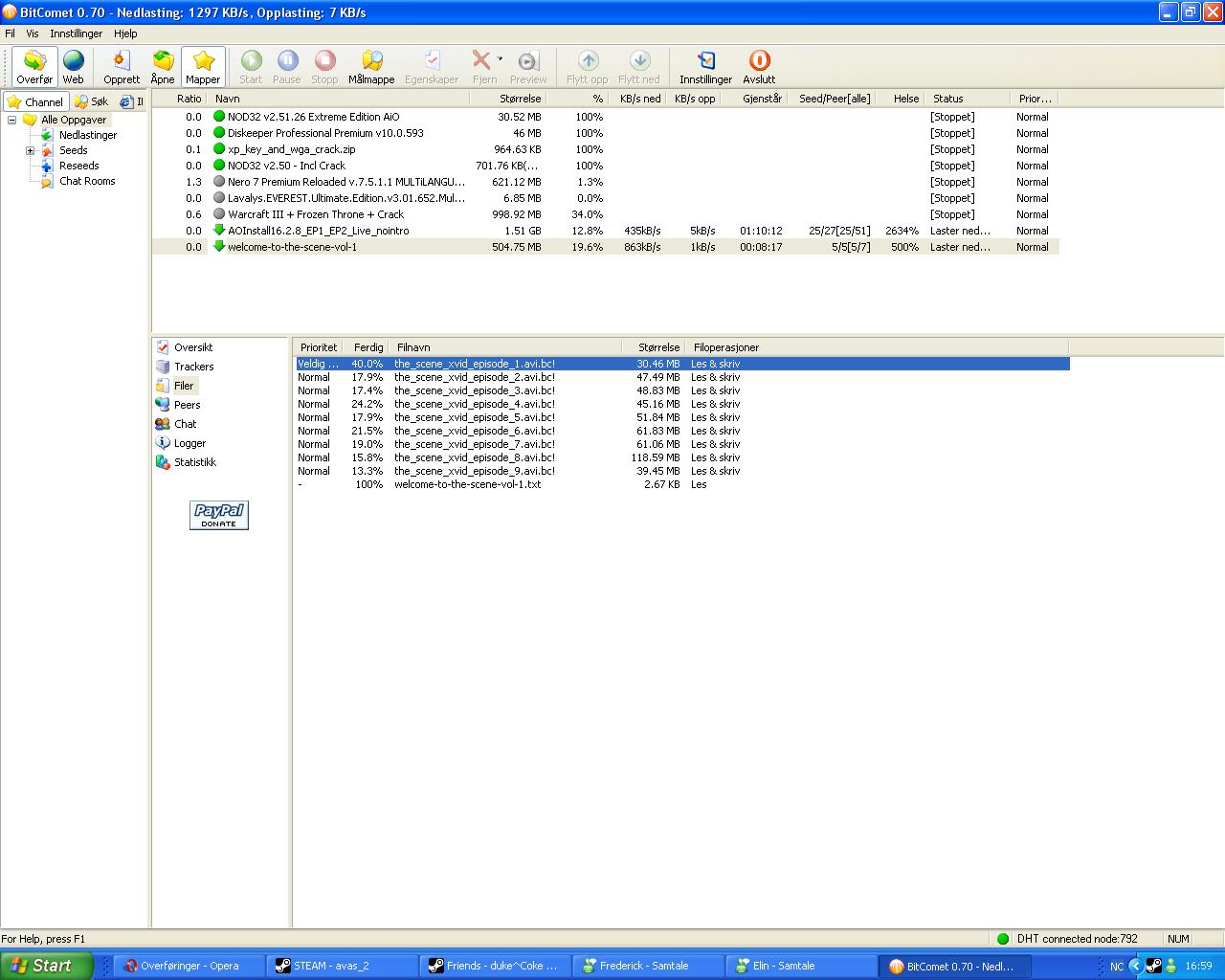Select xp_key_and_wga_crack.zip torrent
The height and width of the screenshot is (980, 1225).
click(606, 149)
